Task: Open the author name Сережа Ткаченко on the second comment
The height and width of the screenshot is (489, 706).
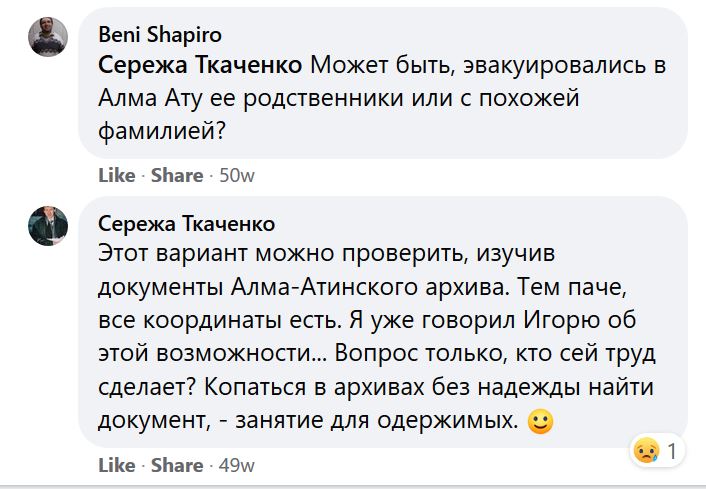Action: (x=187, y=223)
